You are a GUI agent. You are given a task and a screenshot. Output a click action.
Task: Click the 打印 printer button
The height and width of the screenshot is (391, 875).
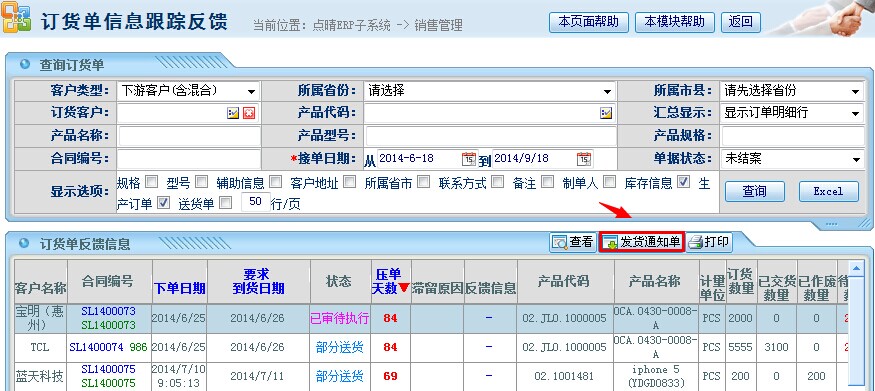(x=709, y=242)
